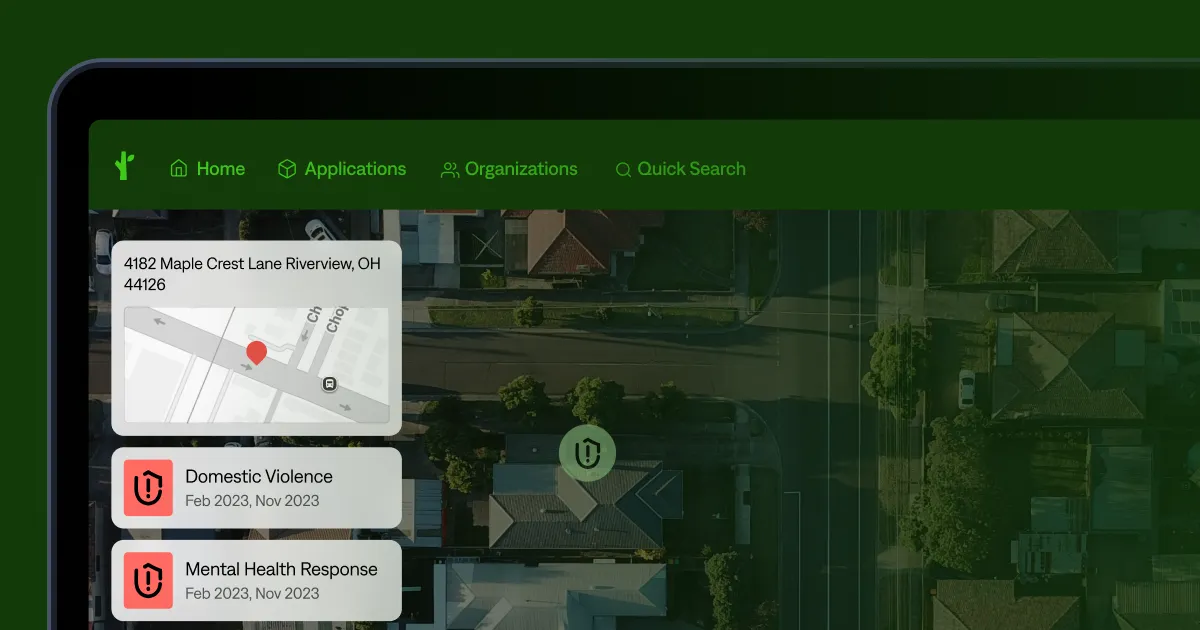Open the Home menu item
Screen dimensions: 1200x630
[207, 169]
